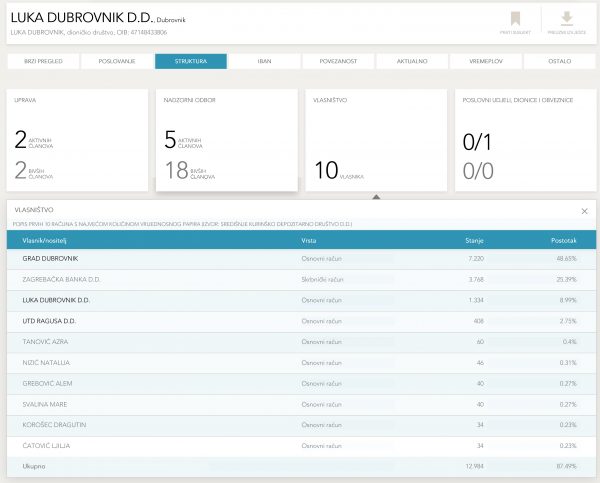Select the Struktura tab
The height and width of the screenshot is (483, 600).
pos(191,61)
